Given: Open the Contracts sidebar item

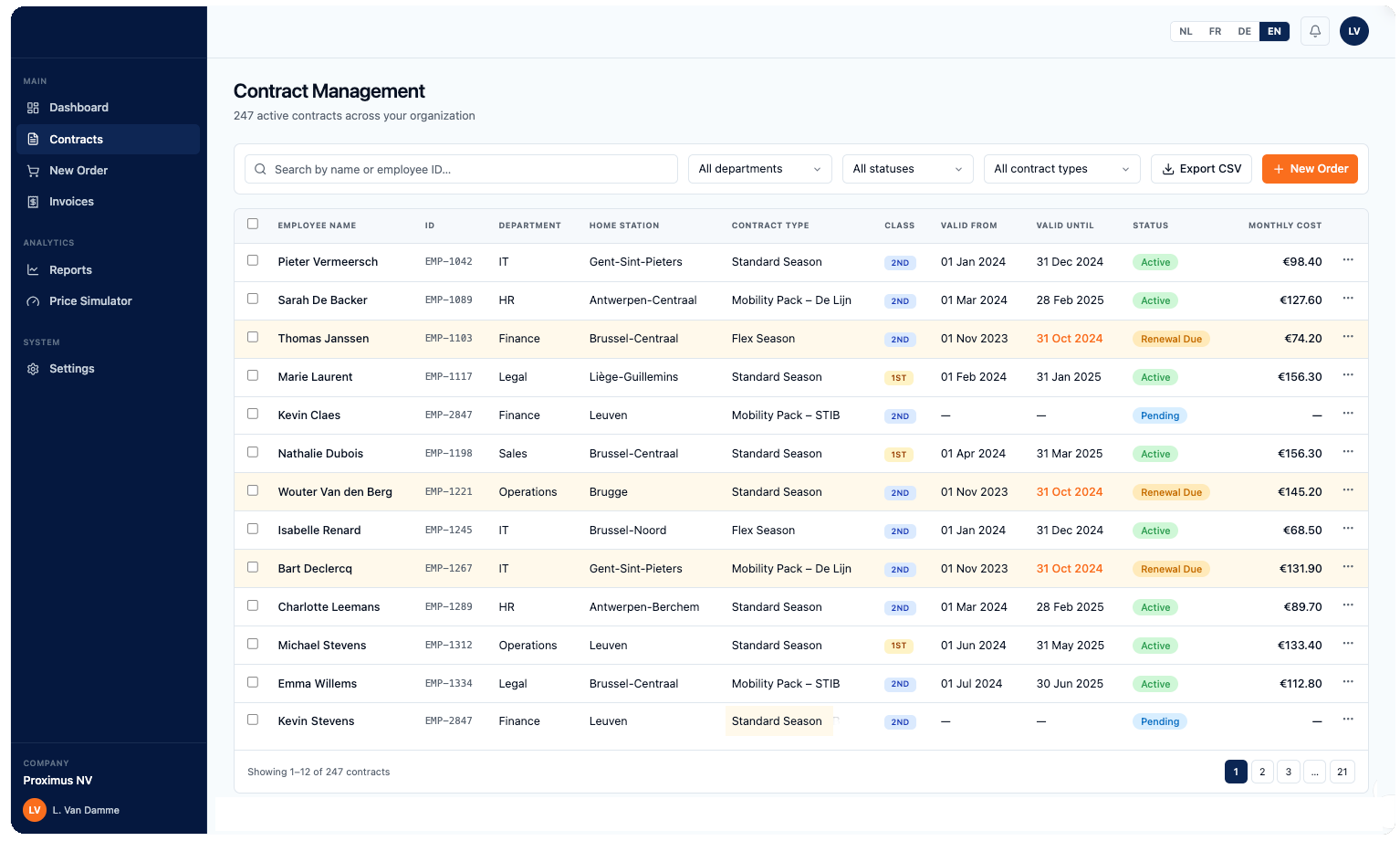Looking at the screenshot, I should click(108, 139).
